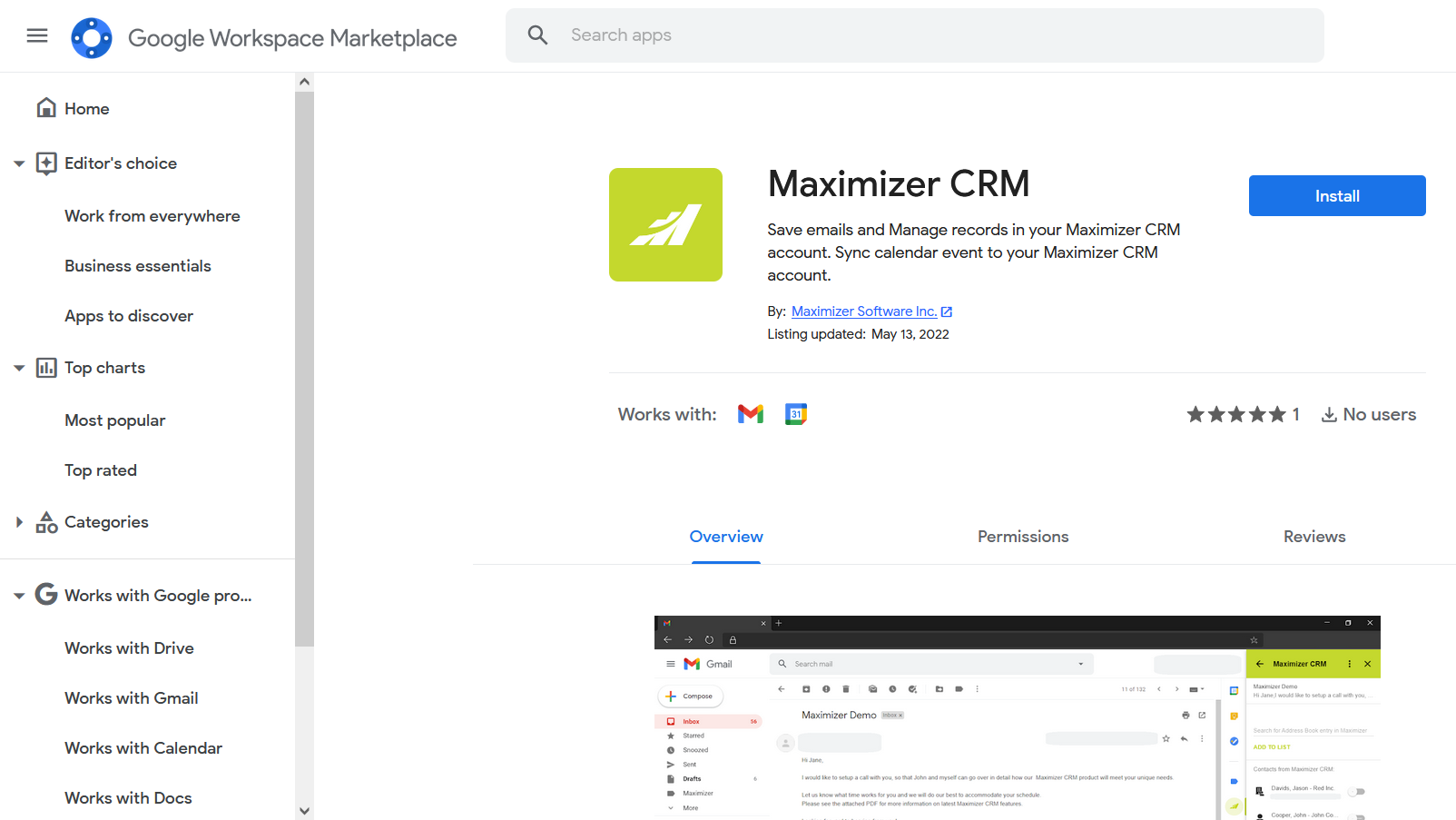Open Maximizer Software Inc. developer link
This screenshot has height=820, width=1456.
tap(864, 311)
